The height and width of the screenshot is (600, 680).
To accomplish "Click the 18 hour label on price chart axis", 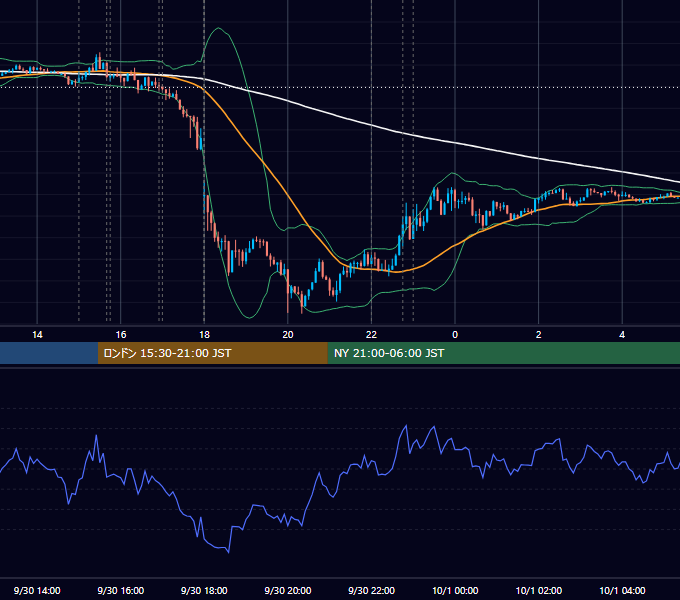I will [204, 335].
